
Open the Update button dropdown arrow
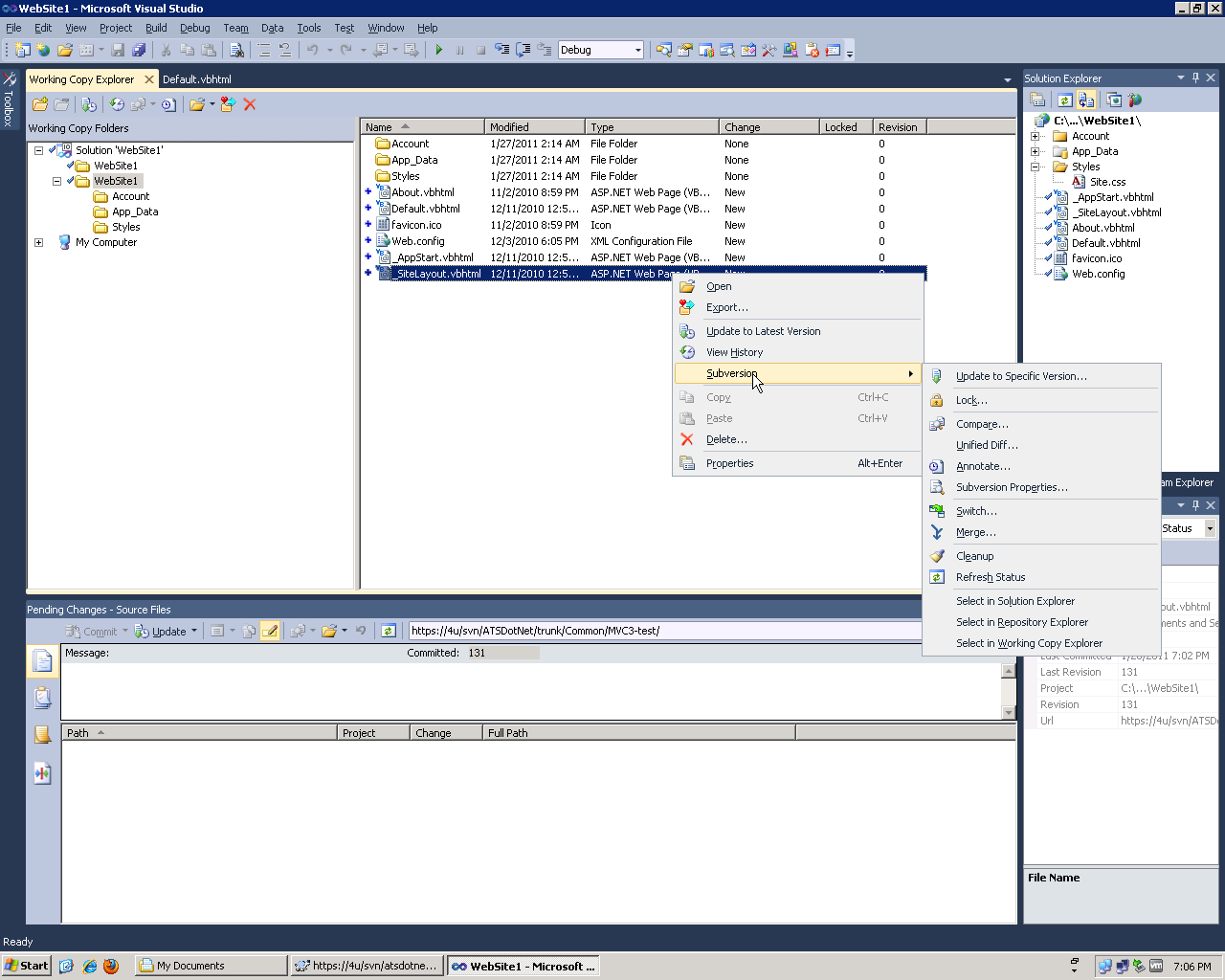tap(194, 631)
